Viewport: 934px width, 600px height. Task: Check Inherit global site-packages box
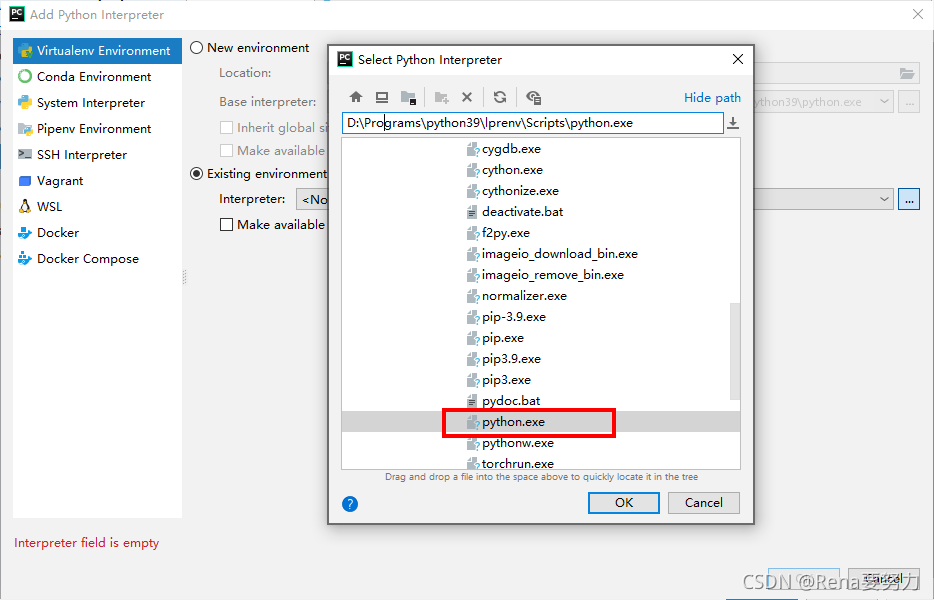coord(226,128)
